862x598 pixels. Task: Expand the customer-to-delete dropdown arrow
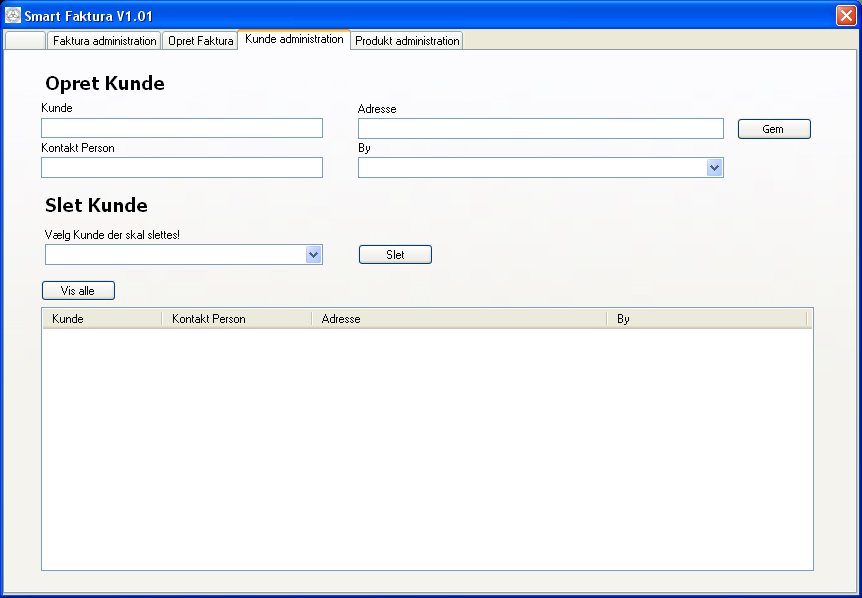313,254
